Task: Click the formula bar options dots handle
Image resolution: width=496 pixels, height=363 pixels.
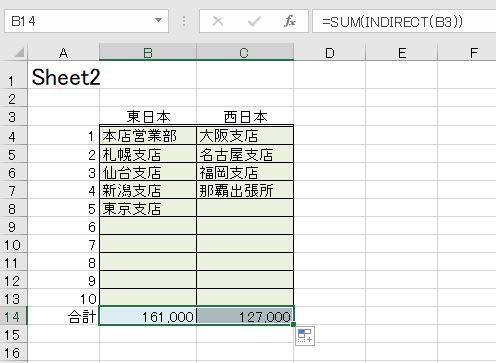Action: click(x=184, y=21)
